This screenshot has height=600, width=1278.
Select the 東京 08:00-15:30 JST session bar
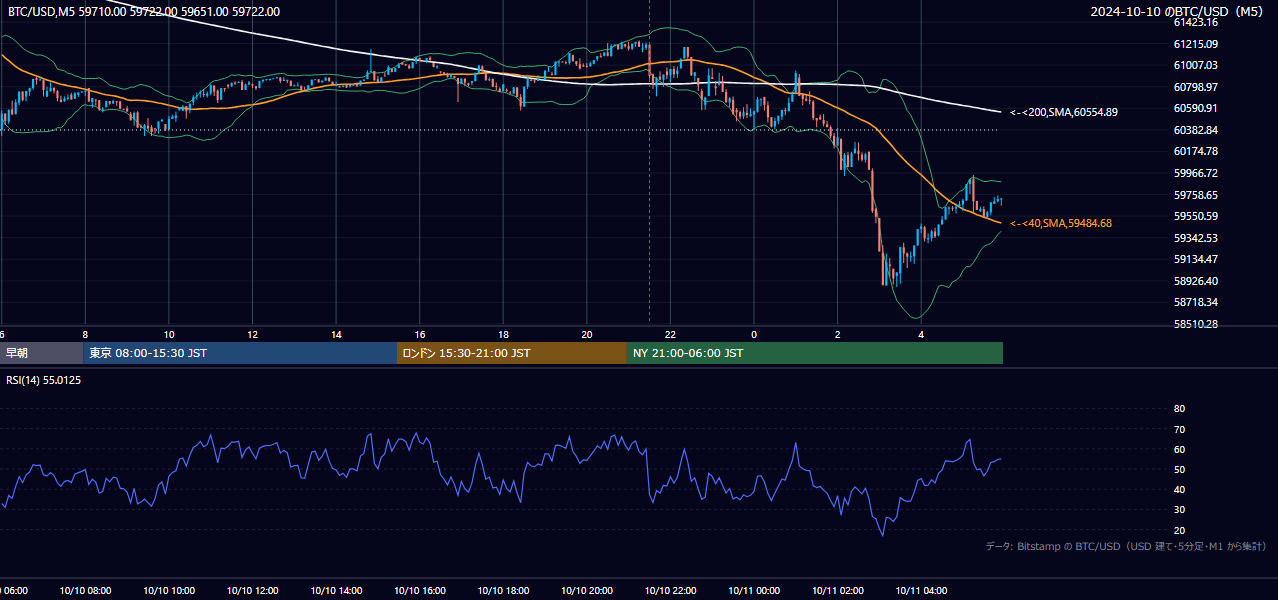tap(240, 353)
